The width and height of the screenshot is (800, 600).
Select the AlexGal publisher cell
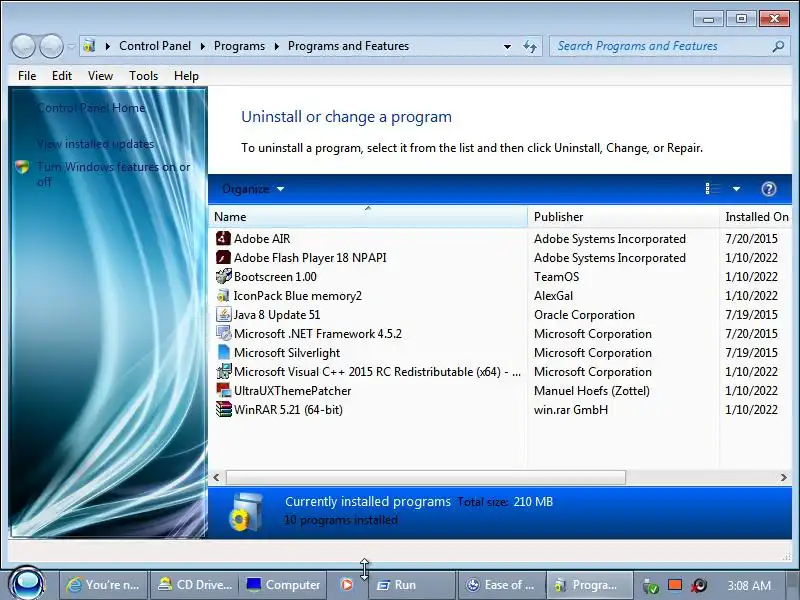(x=553, y=296)
